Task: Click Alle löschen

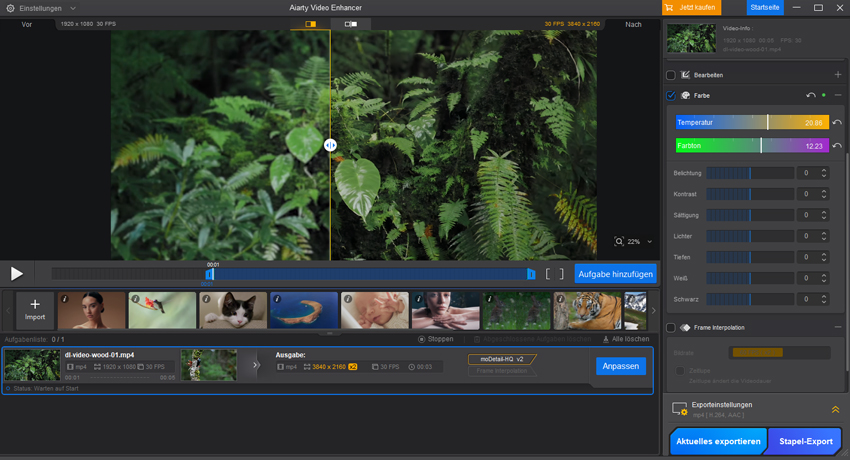Action: point(626,339)
